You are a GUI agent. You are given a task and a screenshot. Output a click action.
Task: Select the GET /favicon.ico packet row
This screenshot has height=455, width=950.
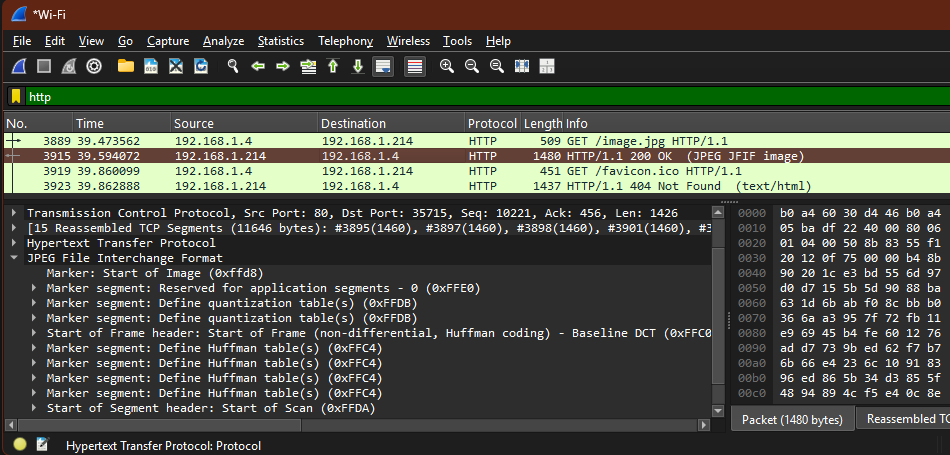pos(400,171)
